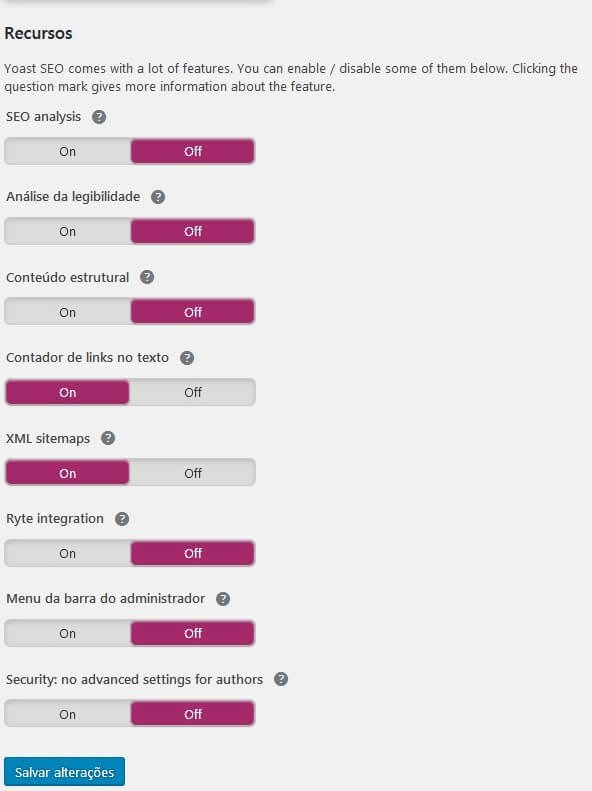Disable XML sitemaps with Off
The width and height of the screenshot is (592, 791).
click(x=193, y=473)
